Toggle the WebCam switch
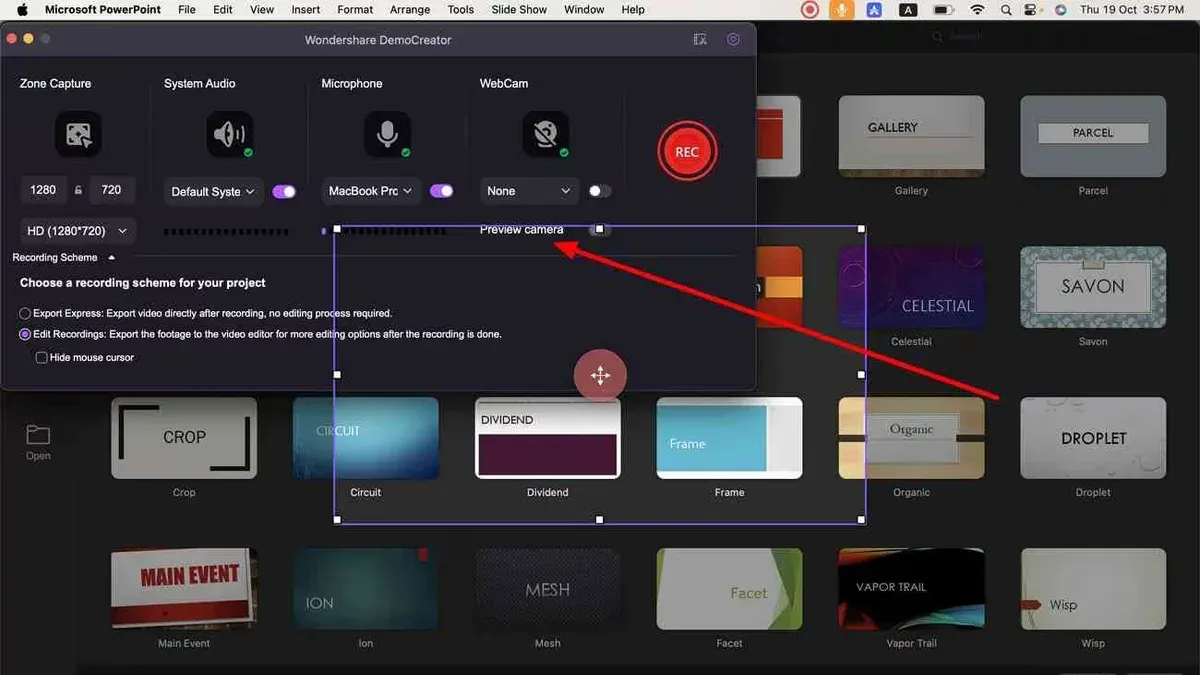This screenshot has height=675, width=1200. (x=599, y=191)
